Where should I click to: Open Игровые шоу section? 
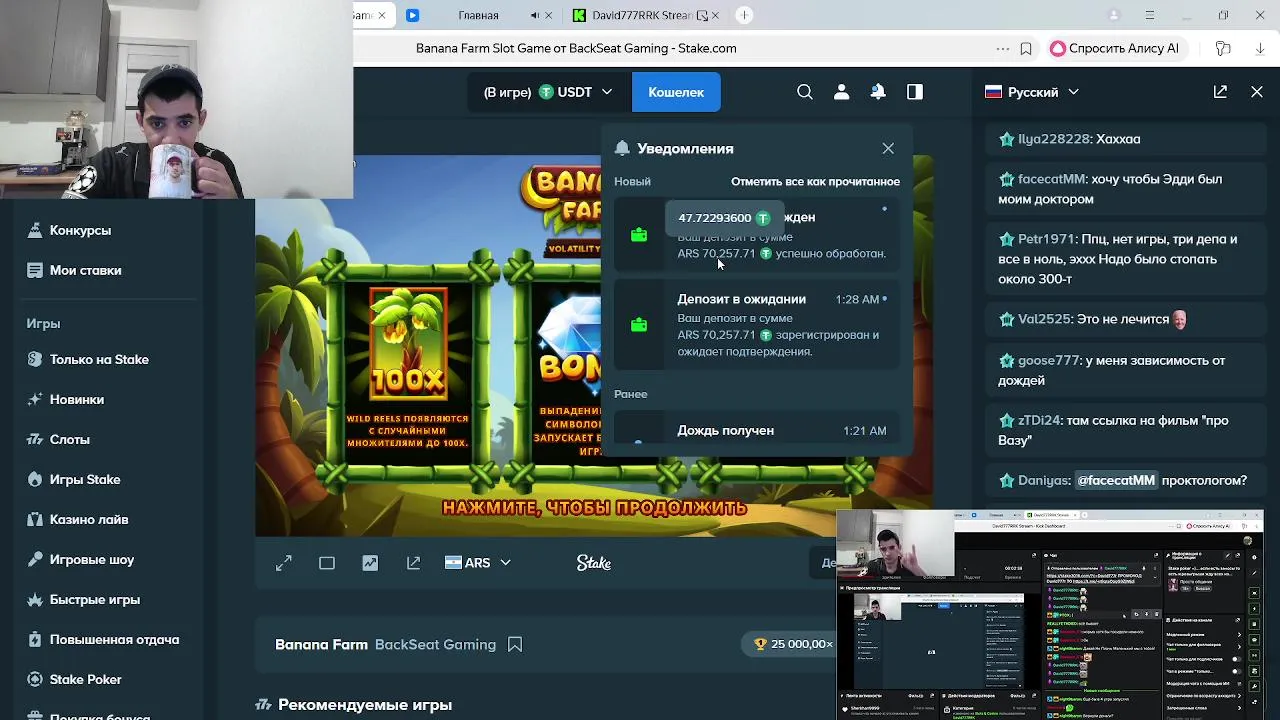point(92,559)
